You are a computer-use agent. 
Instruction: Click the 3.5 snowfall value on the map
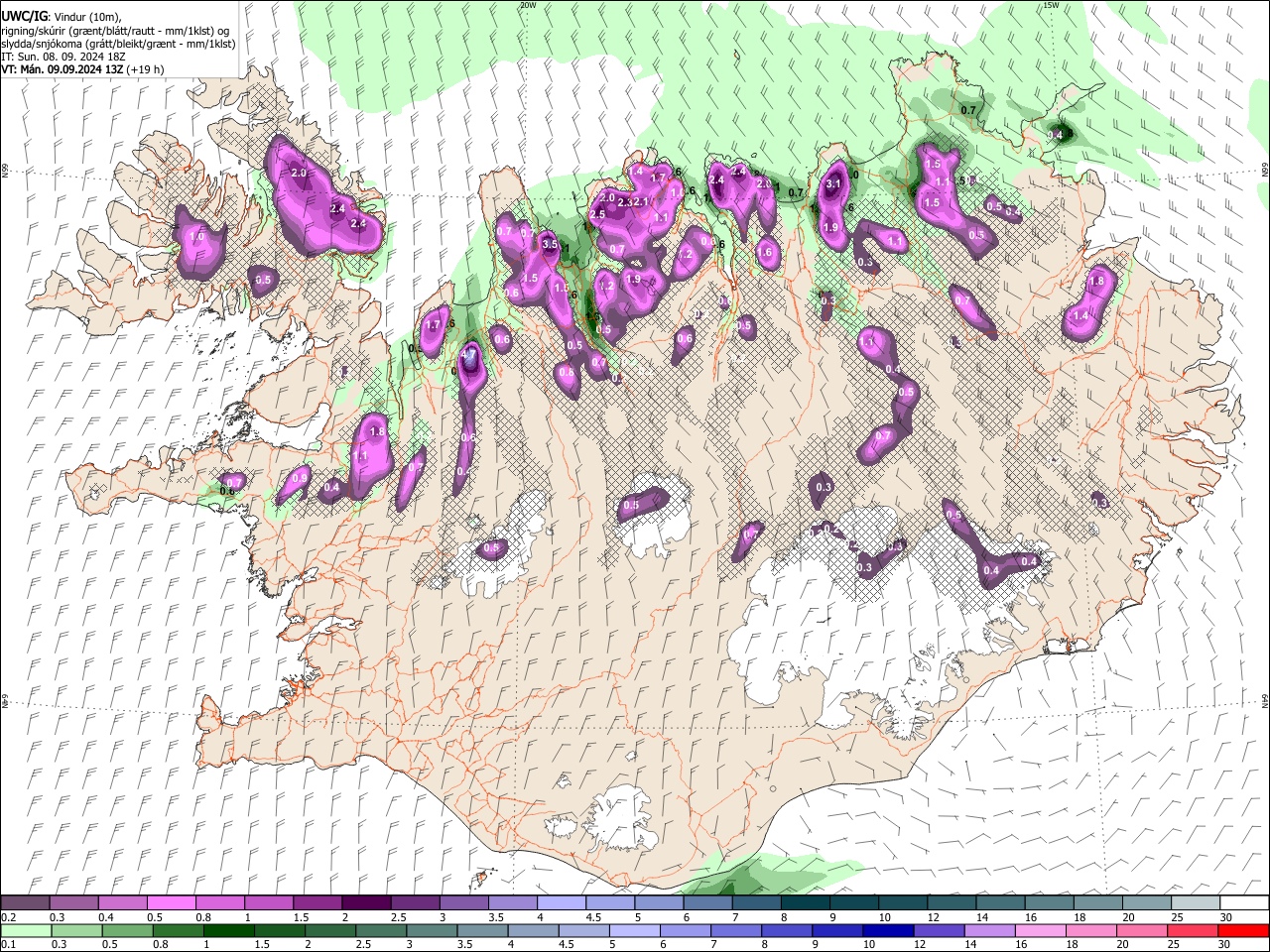(x=551, y=244)
